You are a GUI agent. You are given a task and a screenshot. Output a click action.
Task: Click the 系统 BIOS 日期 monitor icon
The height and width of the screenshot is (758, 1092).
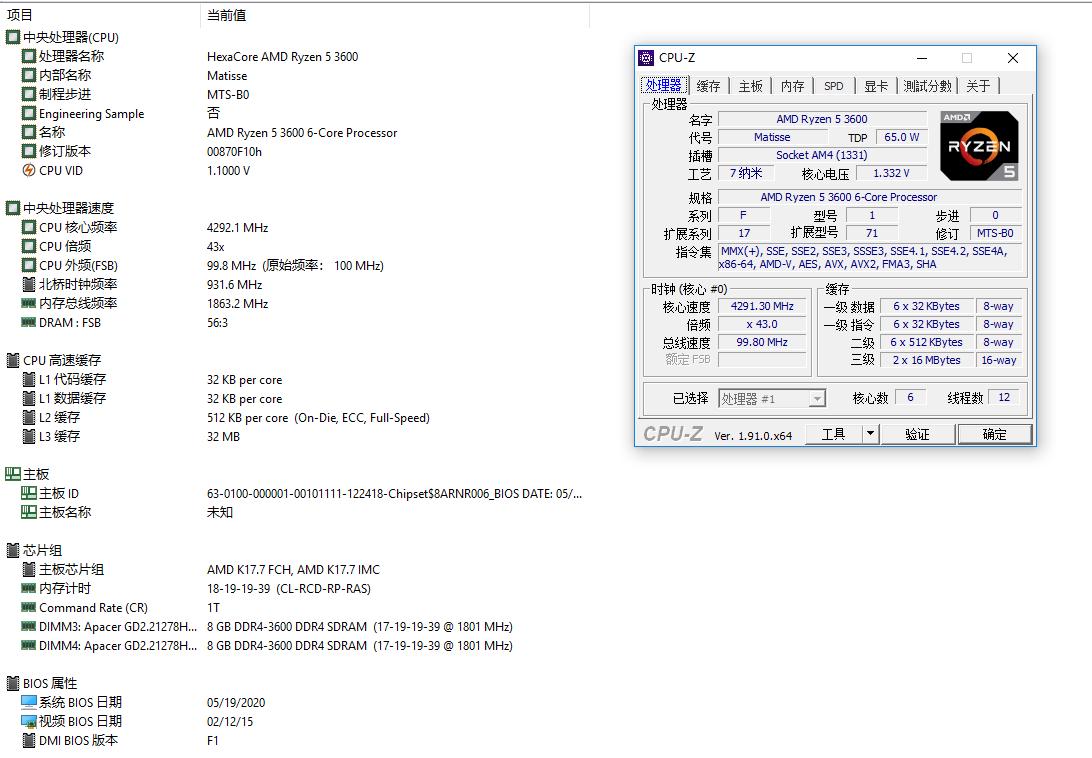tap(29, 703)
